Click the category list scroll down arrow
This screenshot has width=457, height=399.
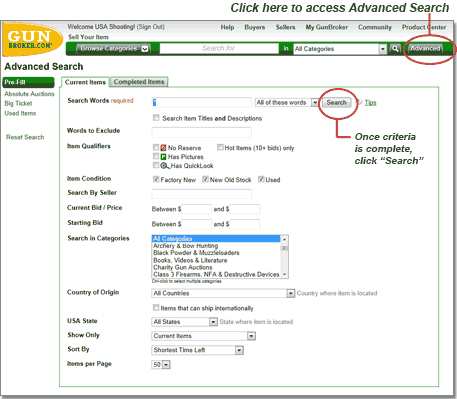[x=284, y=274]
